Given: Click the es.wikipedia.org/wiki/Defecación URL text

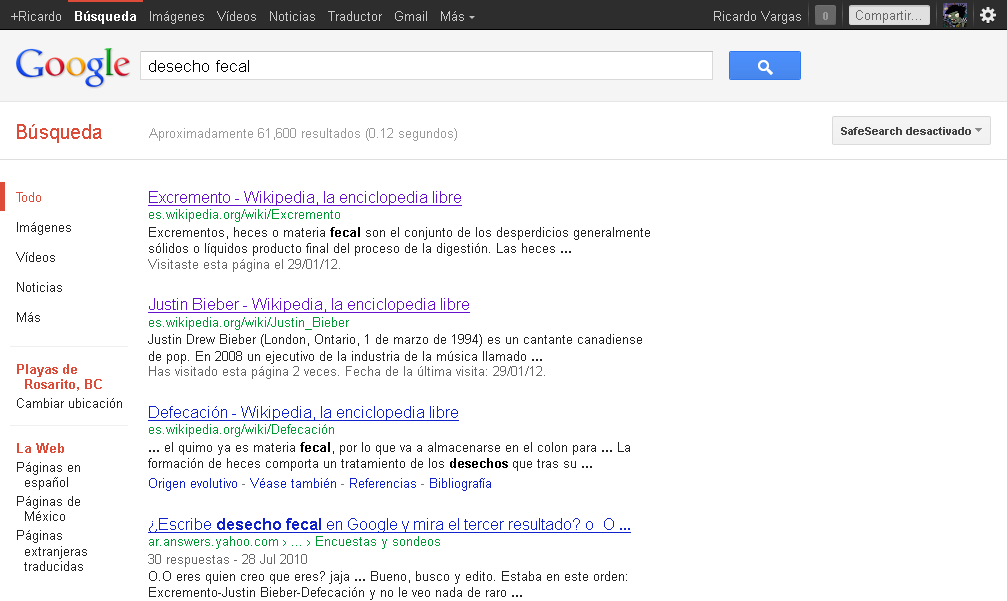Looking at the screenshot, I should coord(241,430).
